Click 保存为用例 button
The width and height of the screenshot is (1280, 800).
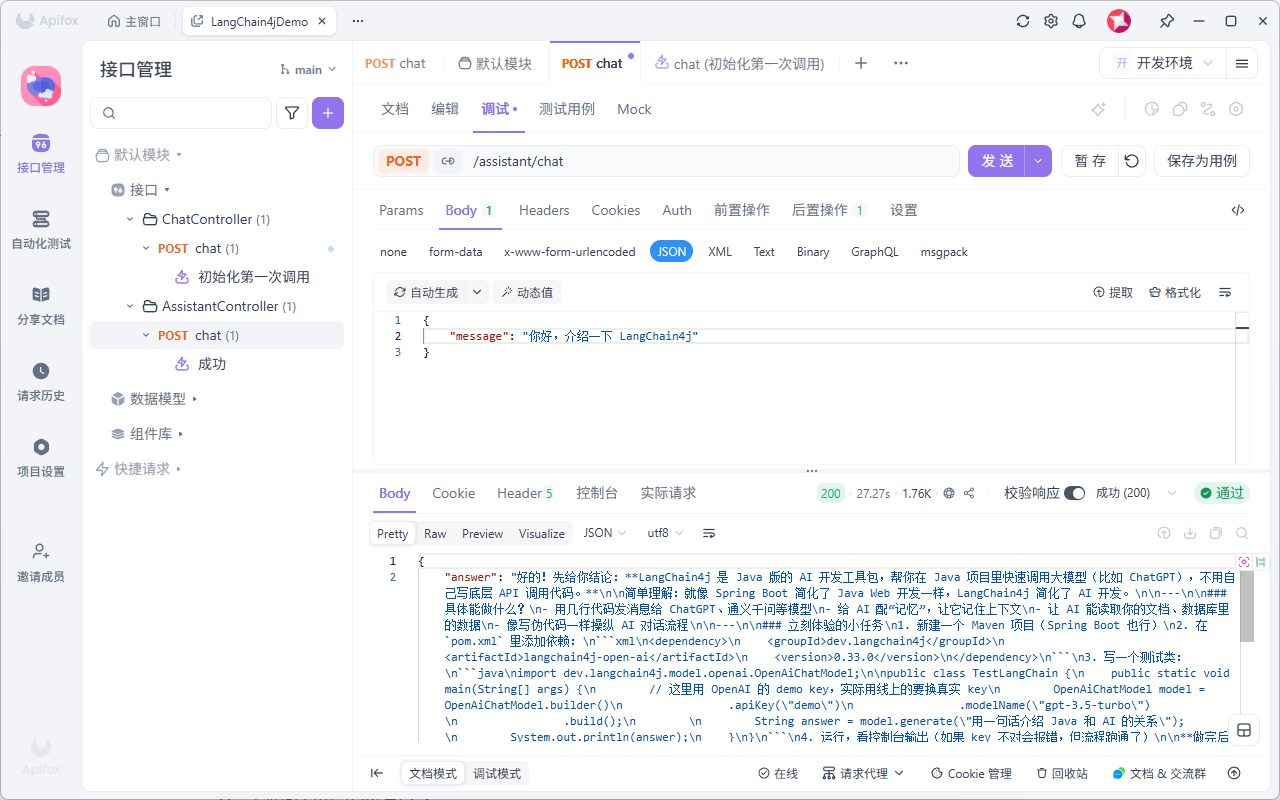1202,161
